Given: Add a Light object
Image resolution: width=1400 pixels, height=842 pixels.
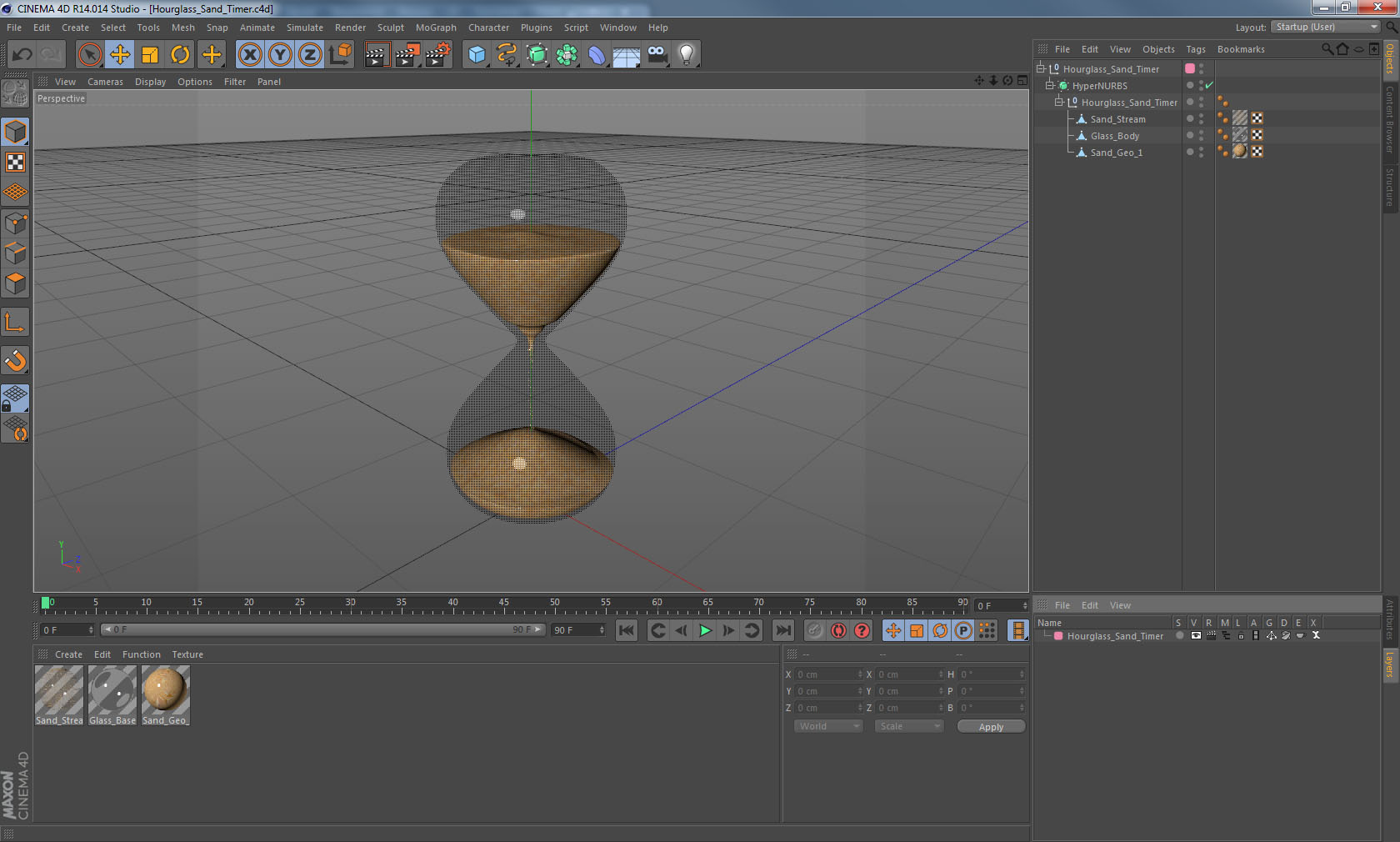Looking at the screenshot, I should [x=687, y=55].
